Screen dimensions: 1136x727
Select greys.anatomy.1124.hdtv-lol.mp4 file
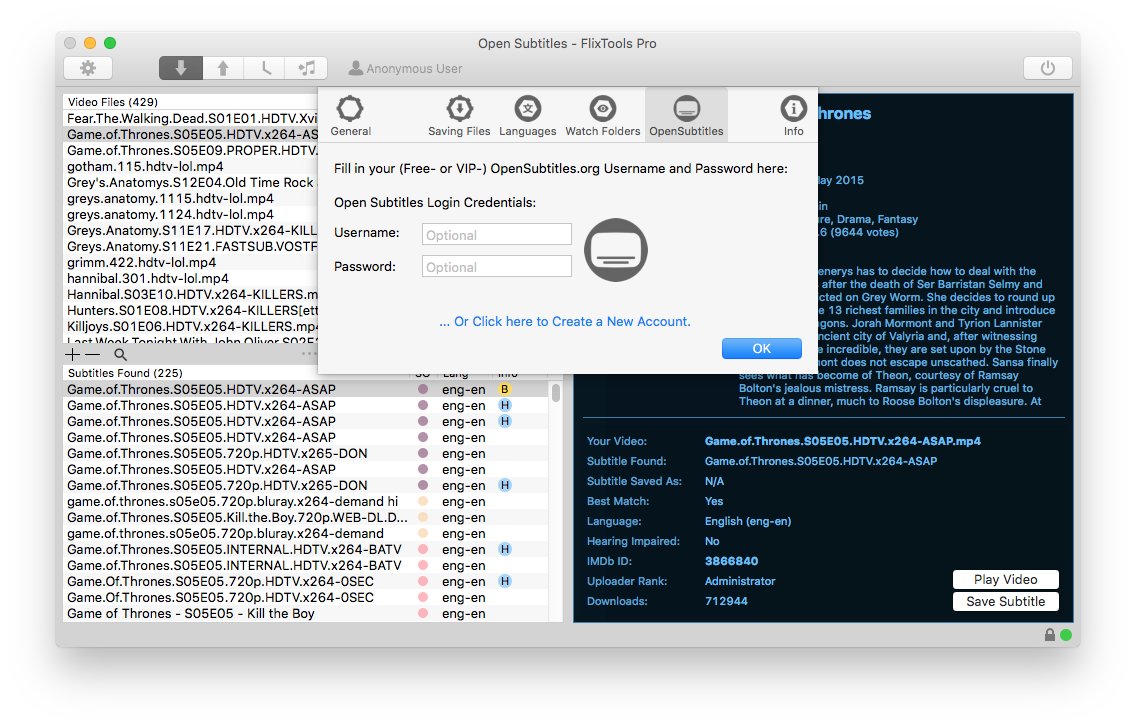(x=191, y=214)
